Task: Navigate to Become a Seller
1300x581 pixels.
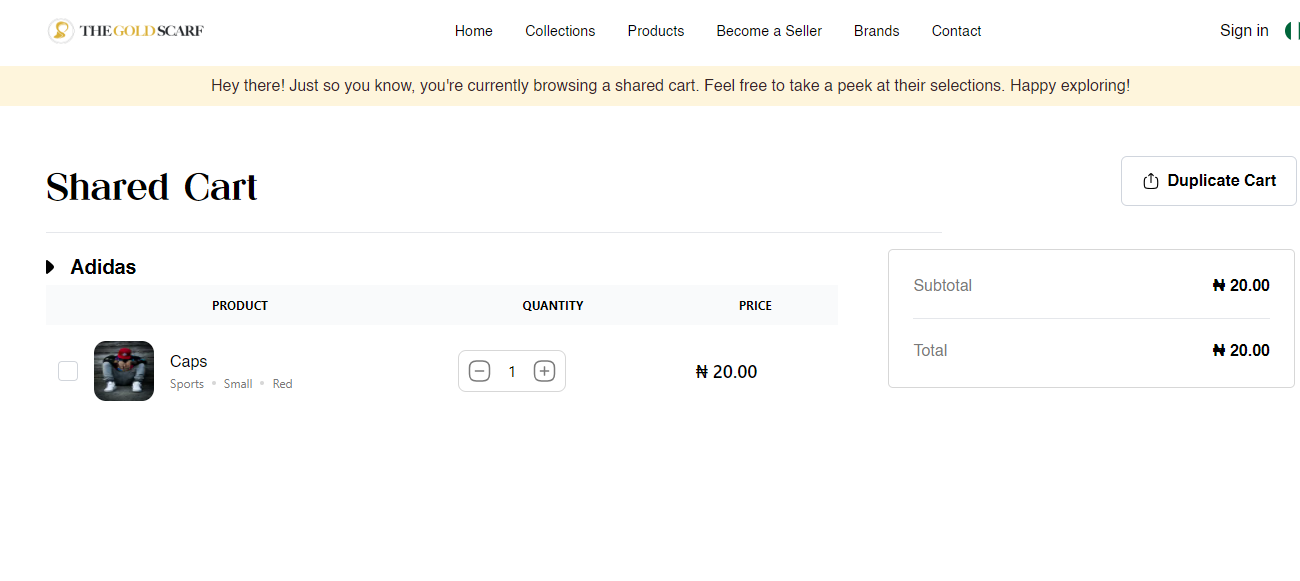Action: [x=769, y=31]
